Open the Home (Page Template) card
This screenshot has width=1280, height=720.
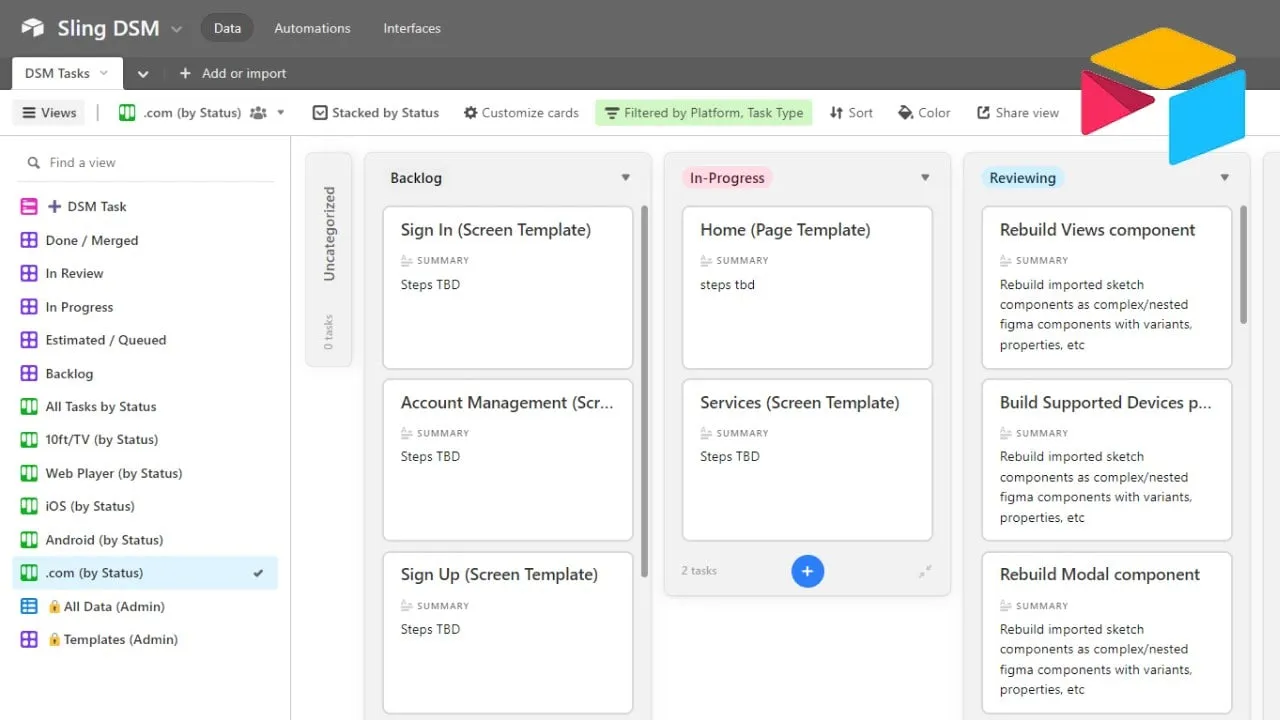coord(807,288)
